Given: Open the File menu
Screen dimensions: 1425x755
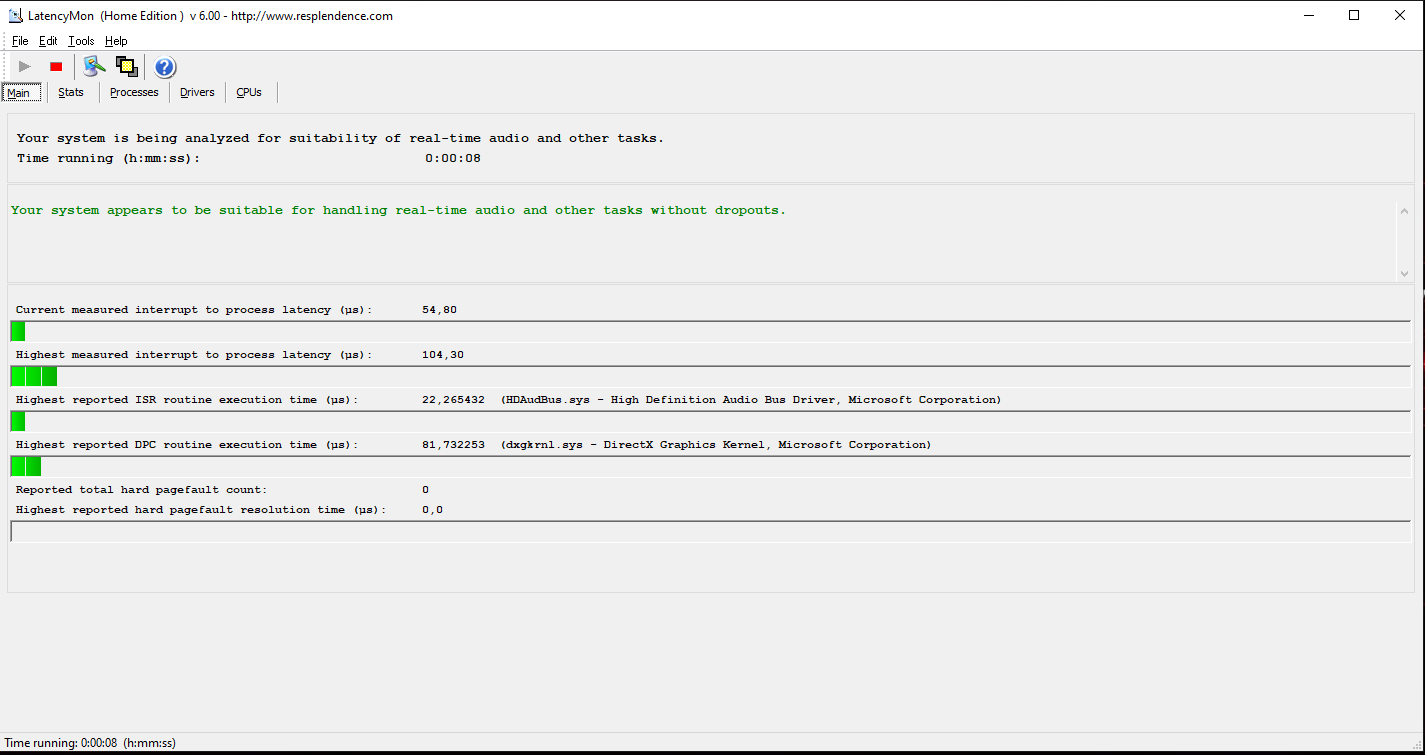Looking at the screenshot, I should coord(20,41).
